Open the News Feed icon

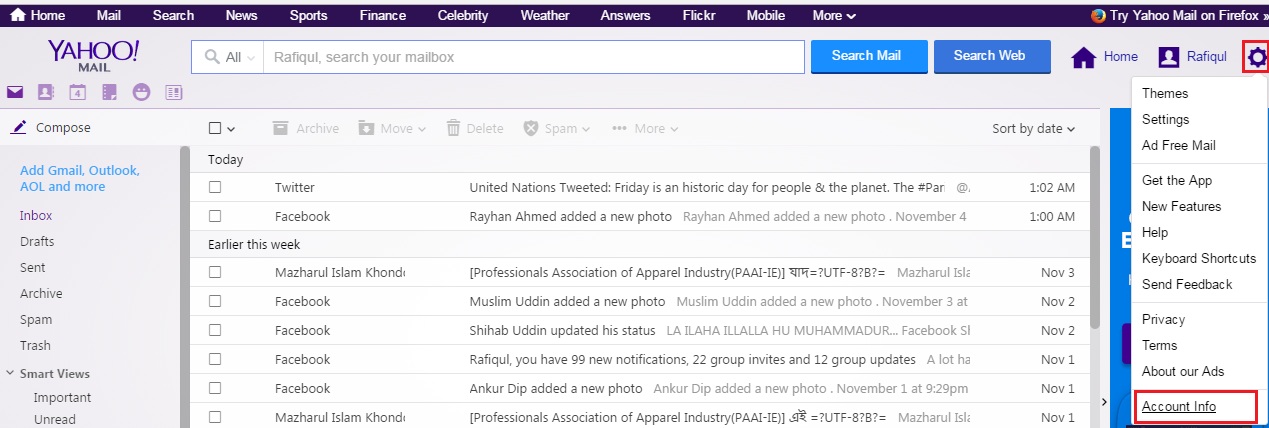pos(174,92)
